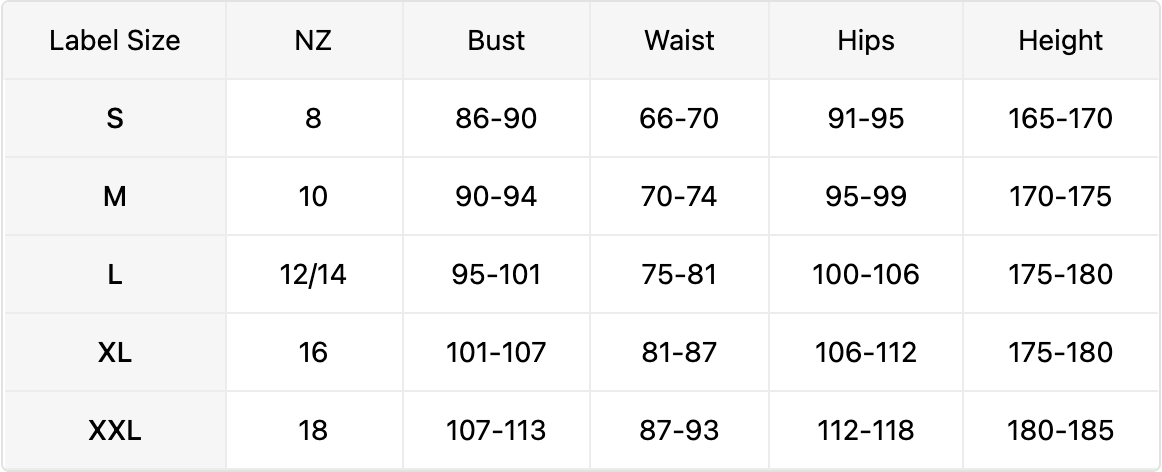Select the height 180-185 cell
1162x472 pixels.
coord(1060,431)
